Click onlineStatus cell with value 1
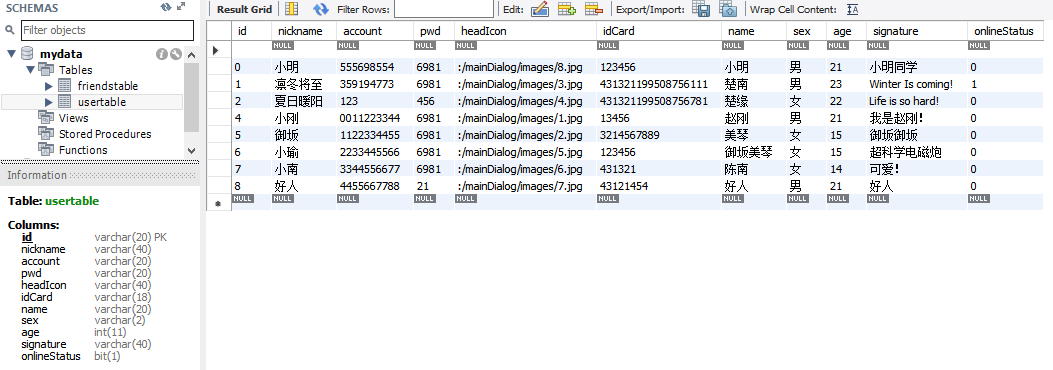 tap(1005, 84)
